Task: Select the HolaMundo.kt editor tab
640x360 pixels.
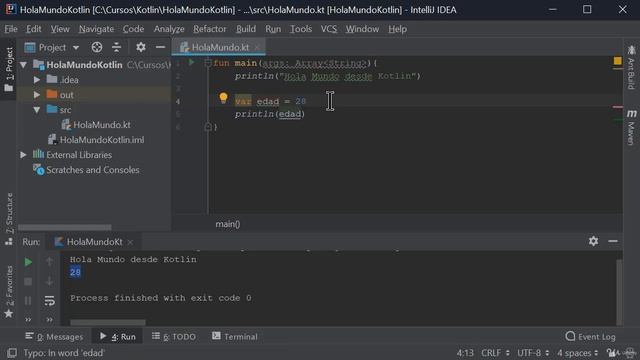Action: tap(220, 47)
